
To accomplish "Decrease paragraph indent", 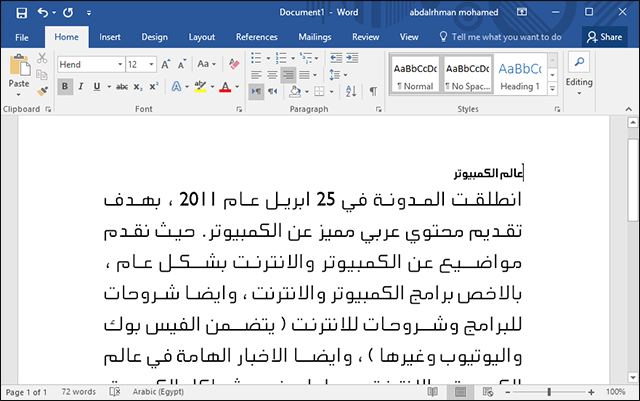I will pyautogui.click(x=336, y=58).
